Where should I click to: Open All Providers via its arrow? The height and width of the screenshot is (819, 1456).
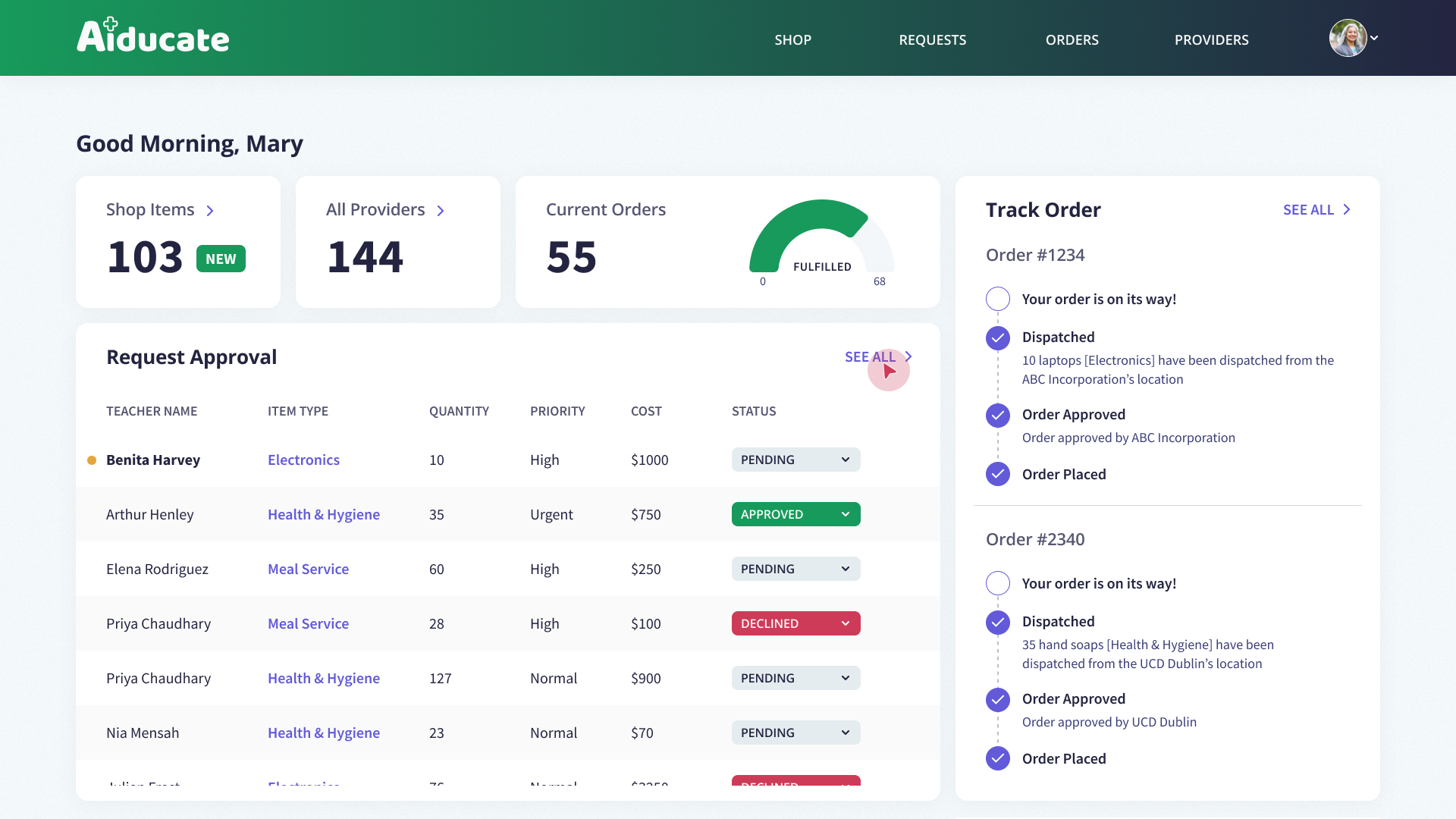point(441,211)
